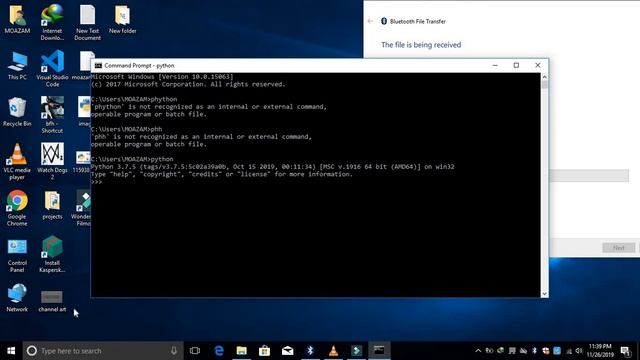Viewport: 640px width, 360px height.
Task: Select the New Text Document desktop icon
Action: (x=87, y=22)
